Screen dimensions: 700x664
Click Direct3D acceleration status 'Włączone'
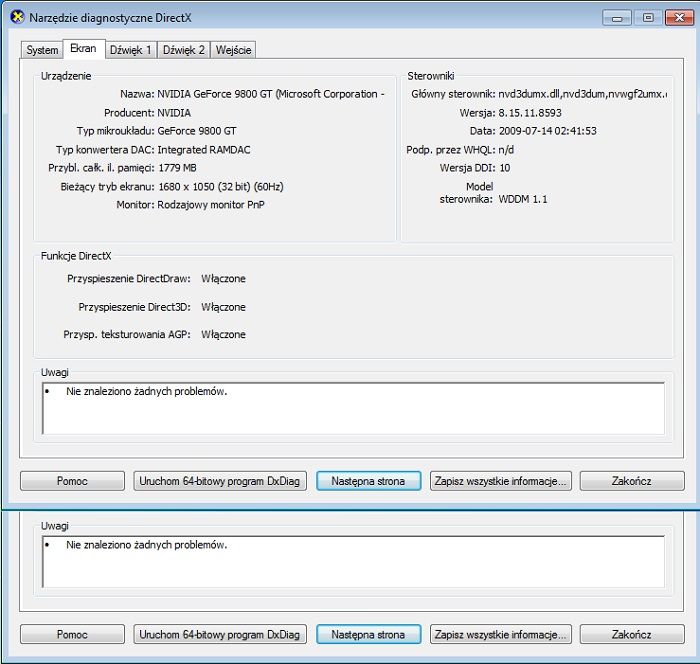pyautogui.click(x=223, y=307)
